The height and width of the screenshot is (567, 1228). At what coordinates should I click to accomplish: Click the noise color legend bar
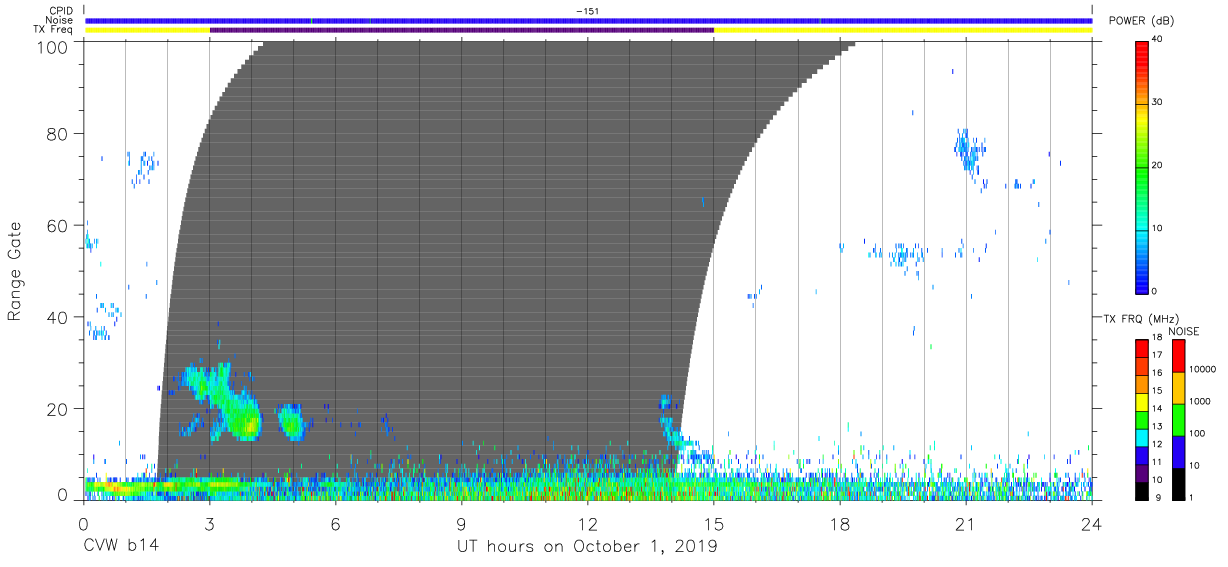click(x=1178, y=419)
